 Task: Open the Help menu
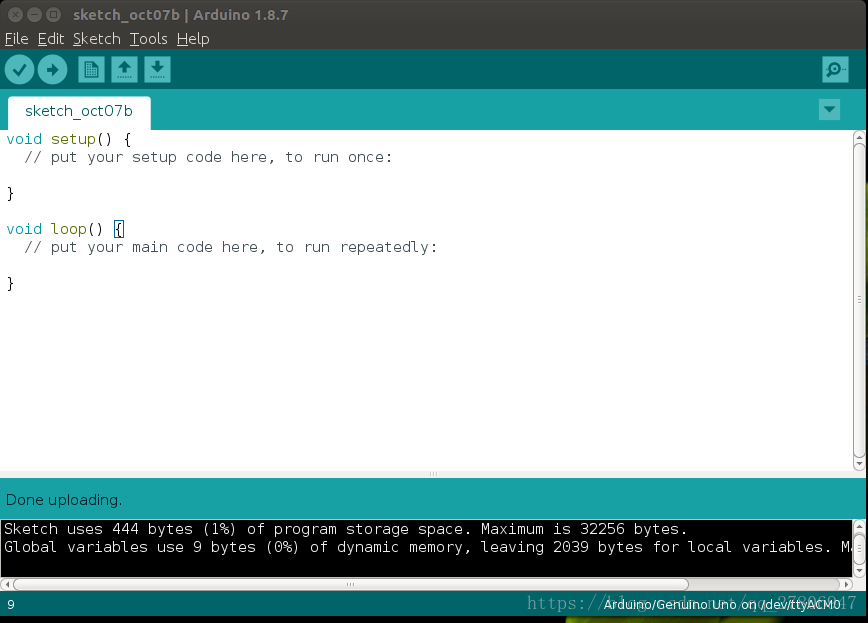click(x=193, y=39)
